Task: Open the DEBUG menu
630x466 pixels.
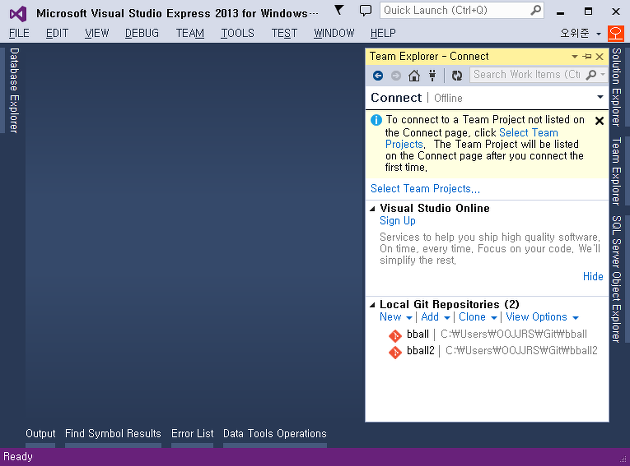Action: pos(142,33)
